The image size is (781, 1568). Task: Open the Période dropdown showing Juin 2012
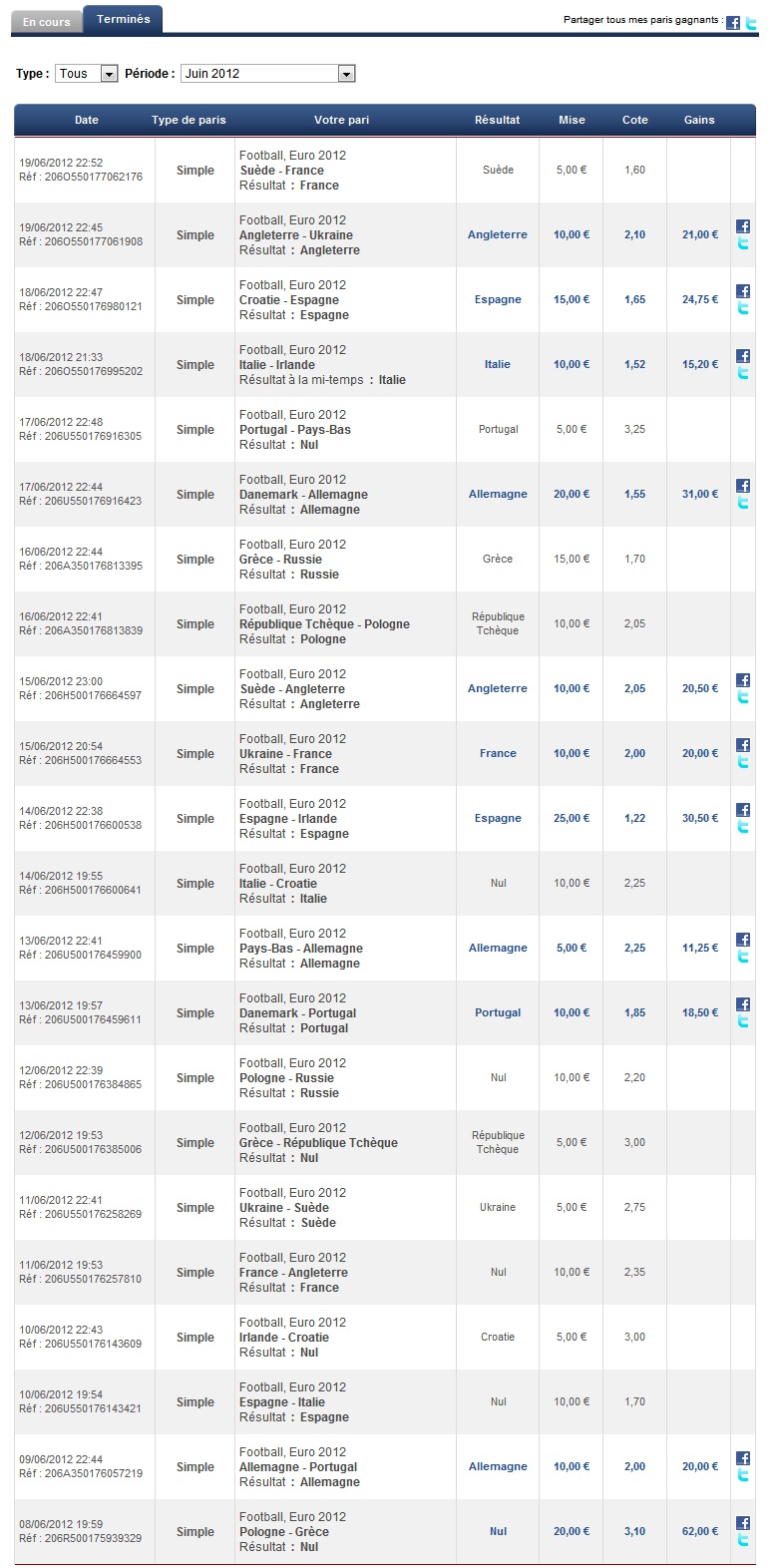[x=267, y=74]
